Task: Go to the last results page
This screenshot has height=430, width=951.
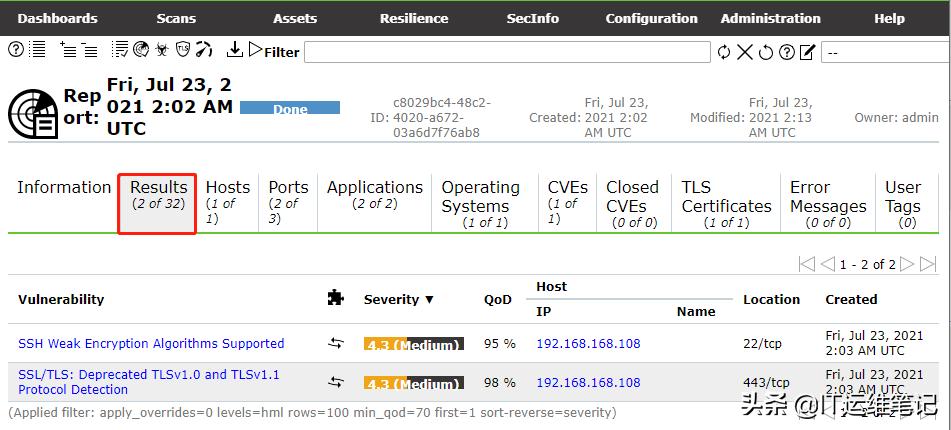Action: (x=927, y=264)
